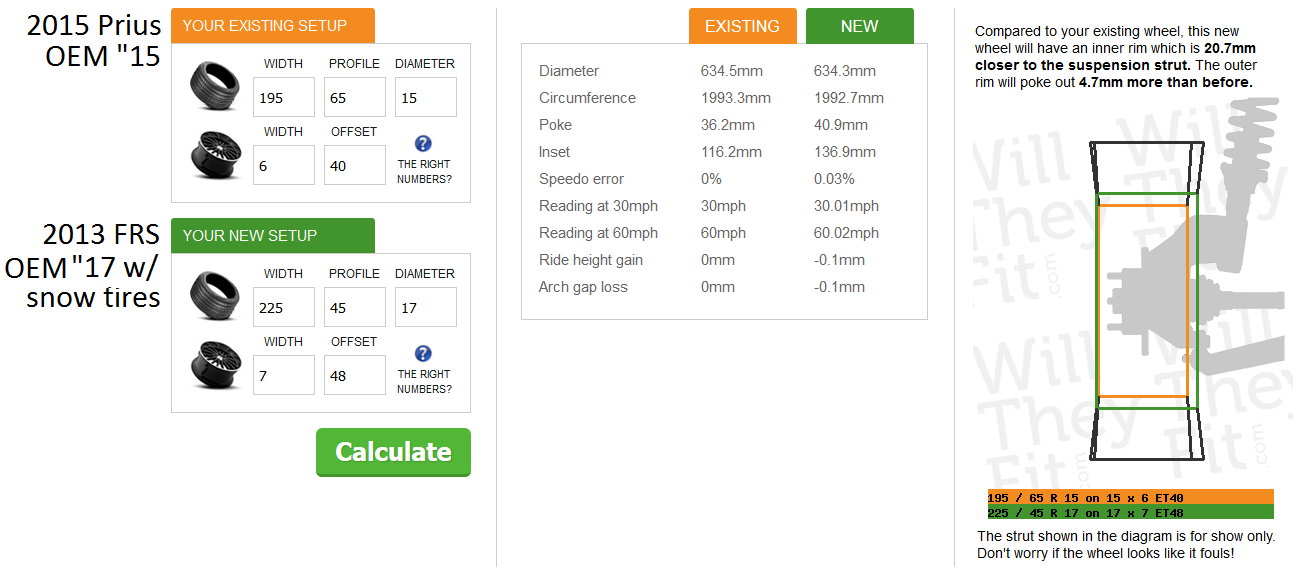1297x572 pixels.
Task: Click the new Circumference value 1992.7mm
Action: click(849, 98)
